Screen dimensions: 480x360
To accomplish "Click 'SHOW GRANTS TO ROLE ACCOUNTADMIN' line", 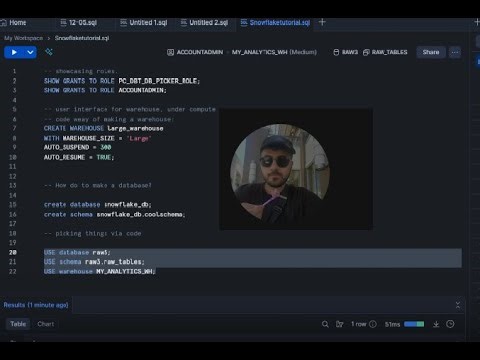I will click(x=105, y=90).
